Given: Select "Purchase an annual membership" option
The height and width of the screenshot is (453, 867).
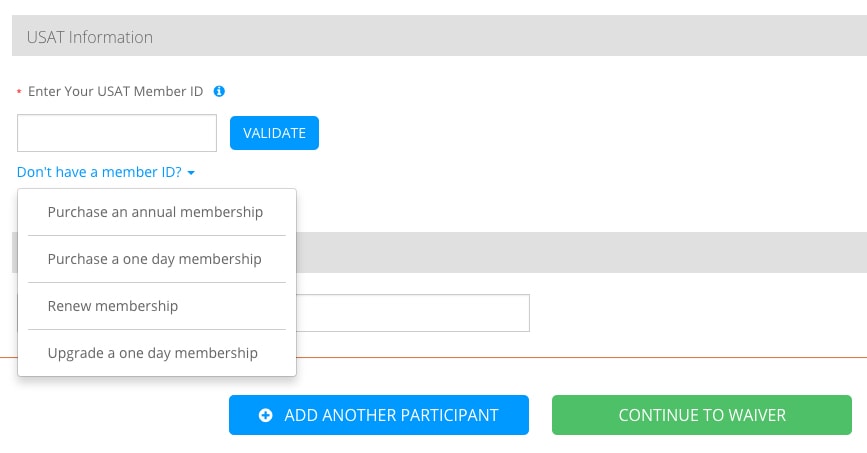Looking at the screenshot, I should [155, 212].
